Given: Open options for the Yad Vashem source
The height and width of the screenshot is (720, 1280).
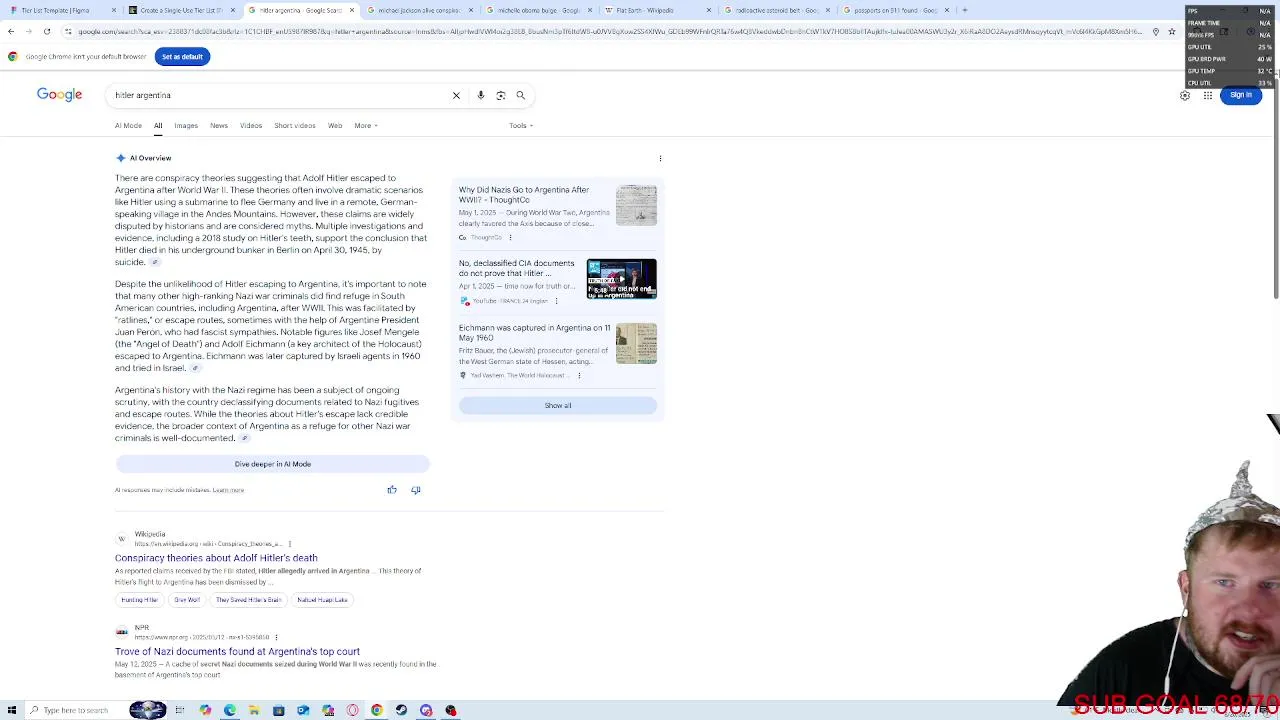Looking at the screenshot, I should (579, 375).
